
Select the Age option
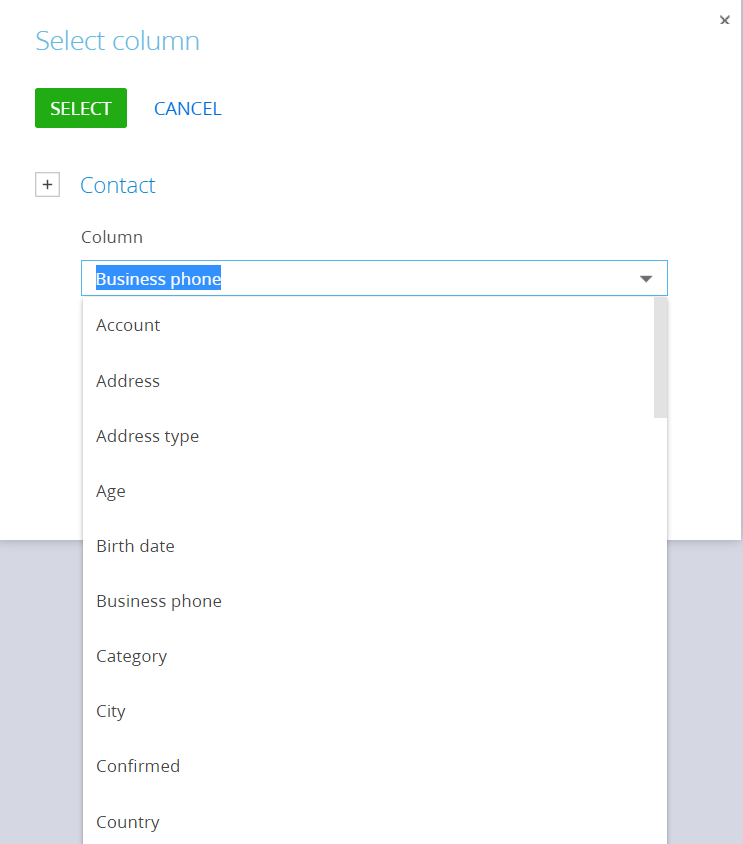pyautogui.click(x=368, y=491)
